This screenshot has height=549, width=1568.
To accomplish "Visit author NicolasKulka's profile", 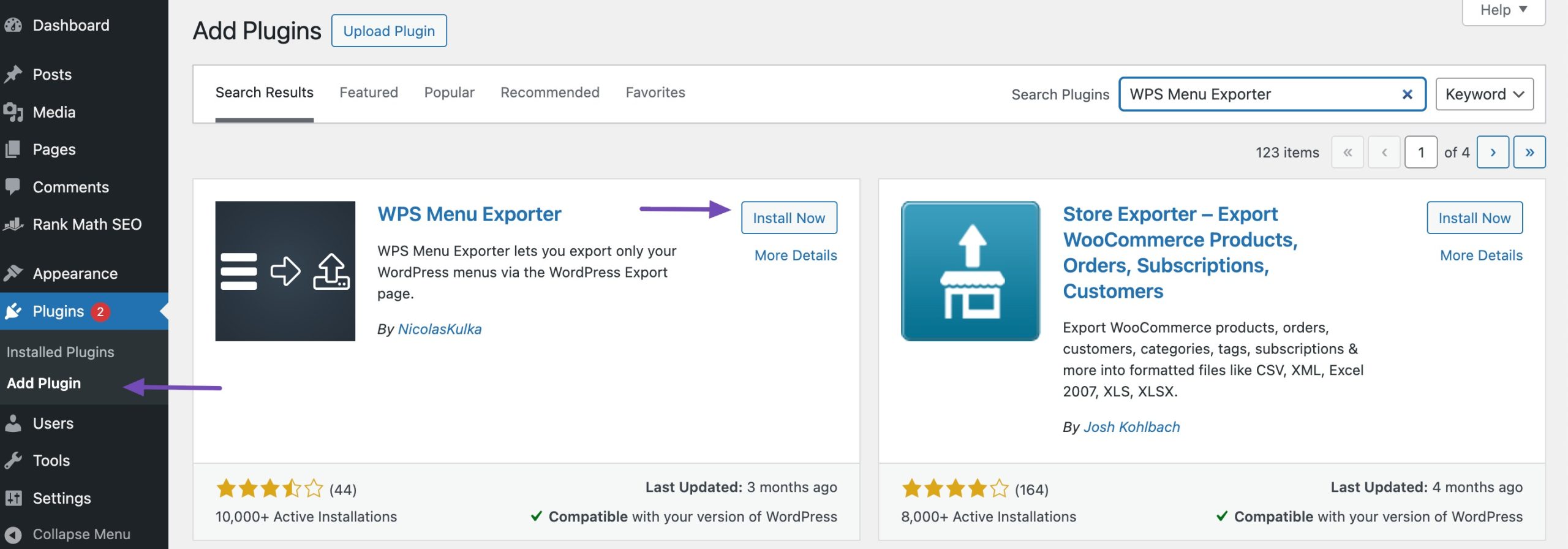I will pos(440,329).
